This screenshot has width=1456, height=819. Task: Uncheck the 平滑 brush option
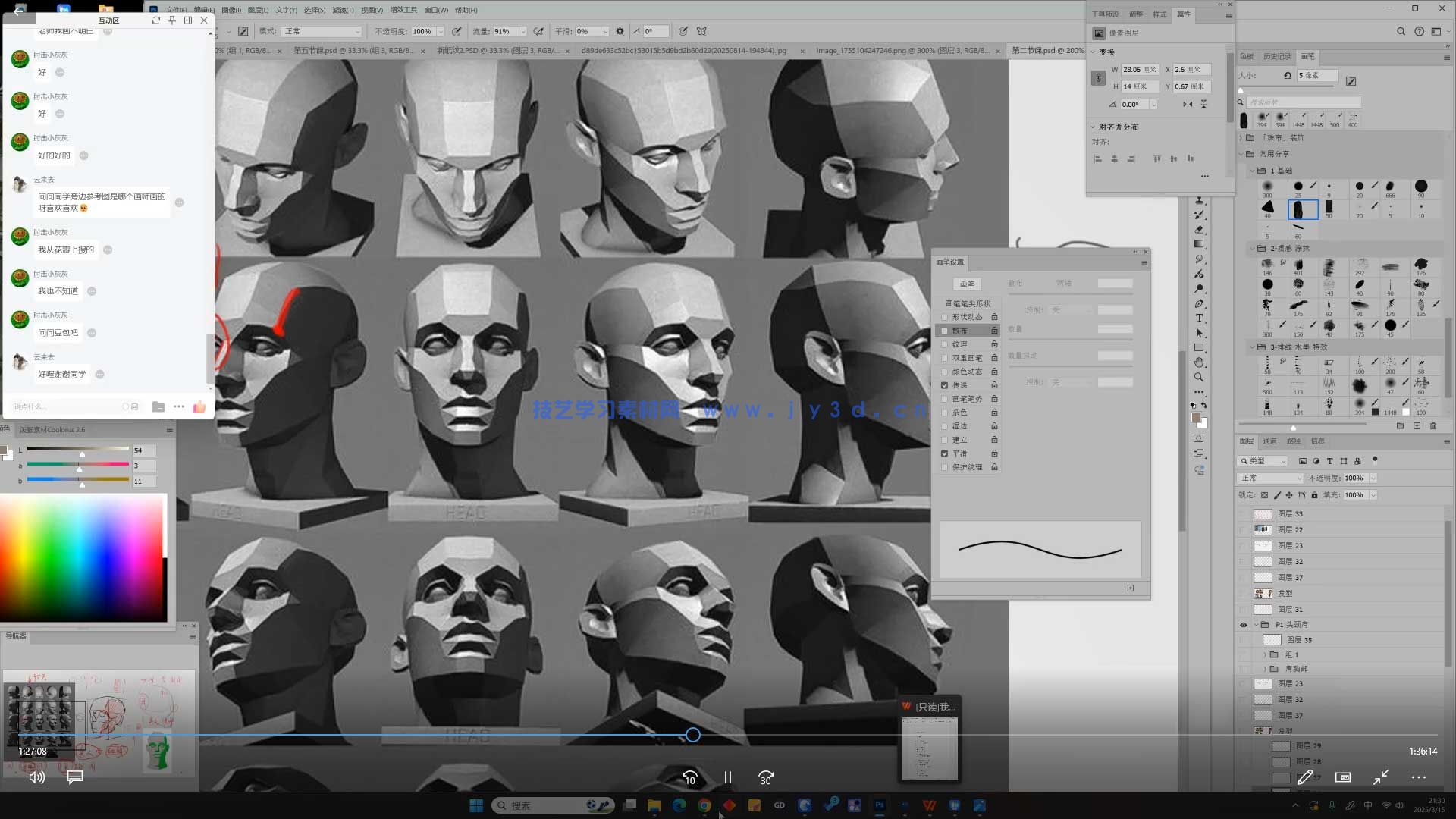click(944, 453)
